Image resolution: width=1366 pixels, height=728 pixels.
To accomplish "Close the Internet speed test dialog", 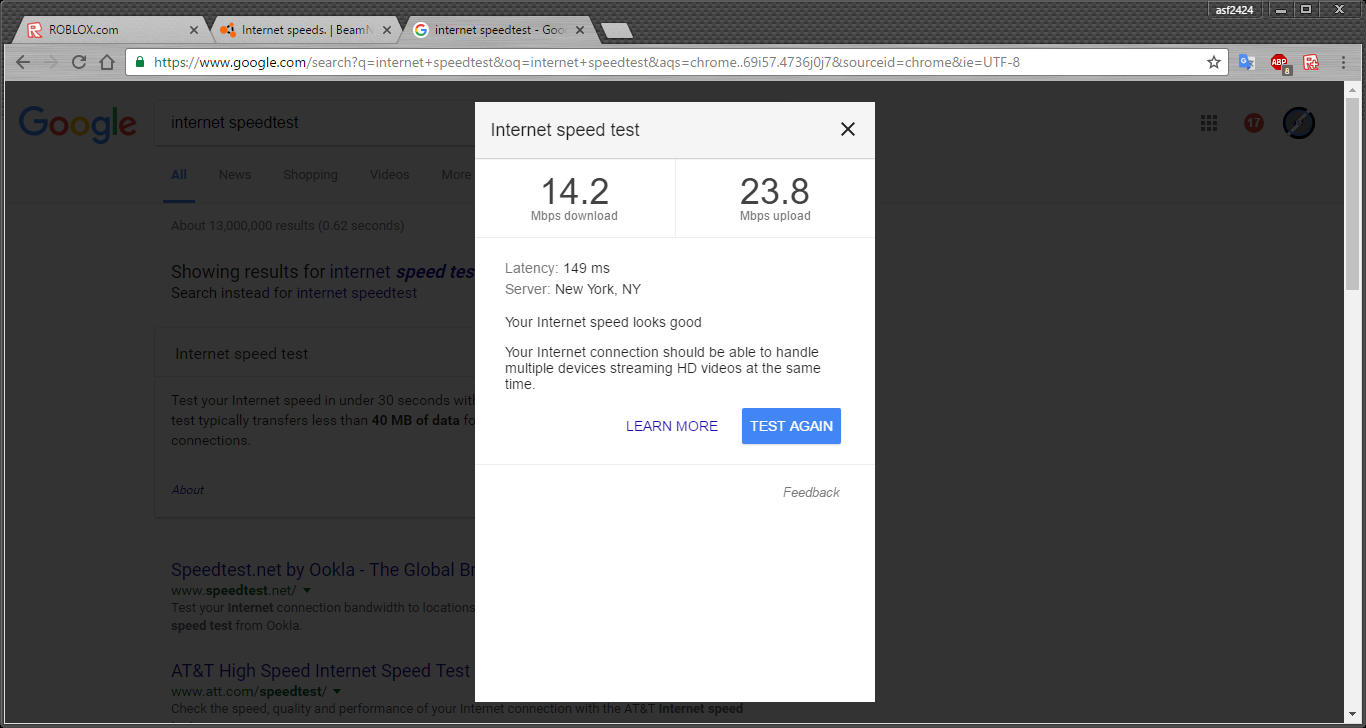I will point(848,129).
